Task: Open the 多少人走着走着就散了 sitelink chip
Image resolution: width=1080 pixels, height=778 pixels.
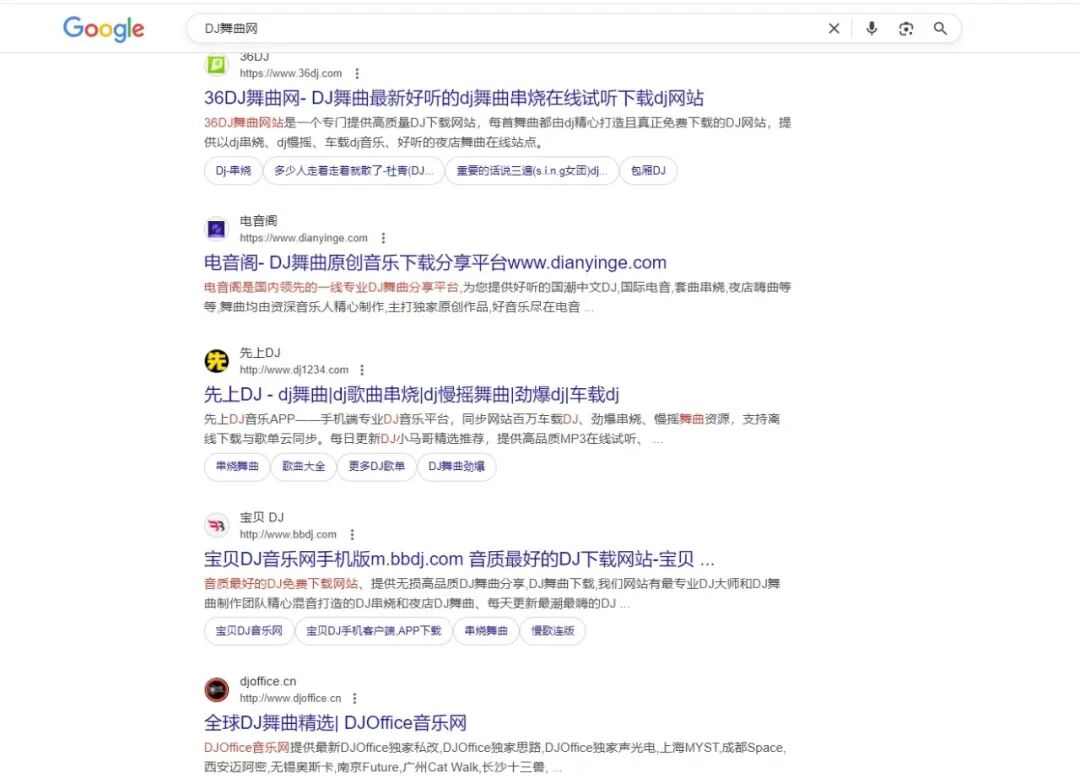Action: click(353, 171)
